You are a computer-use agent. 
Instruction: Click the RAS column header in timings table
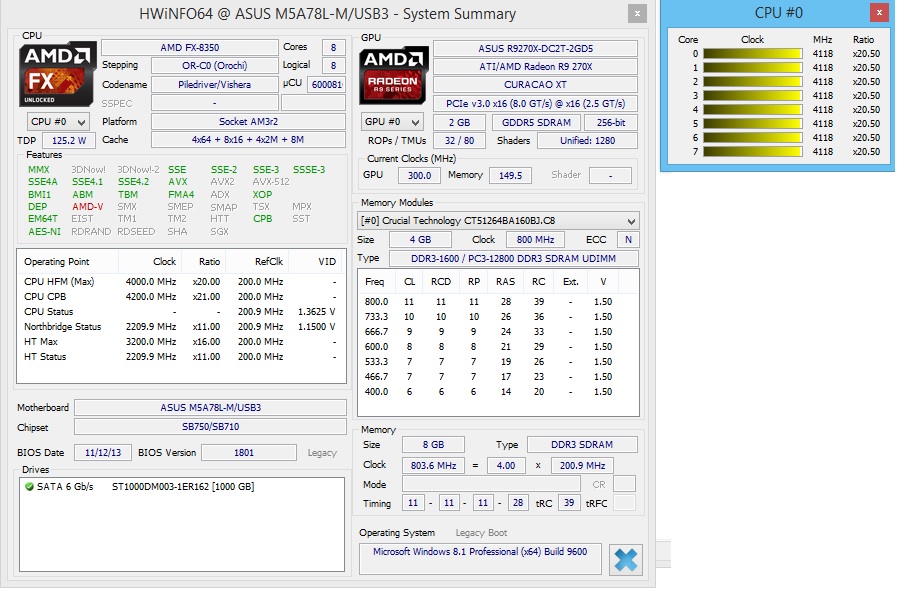click(506, 282)
